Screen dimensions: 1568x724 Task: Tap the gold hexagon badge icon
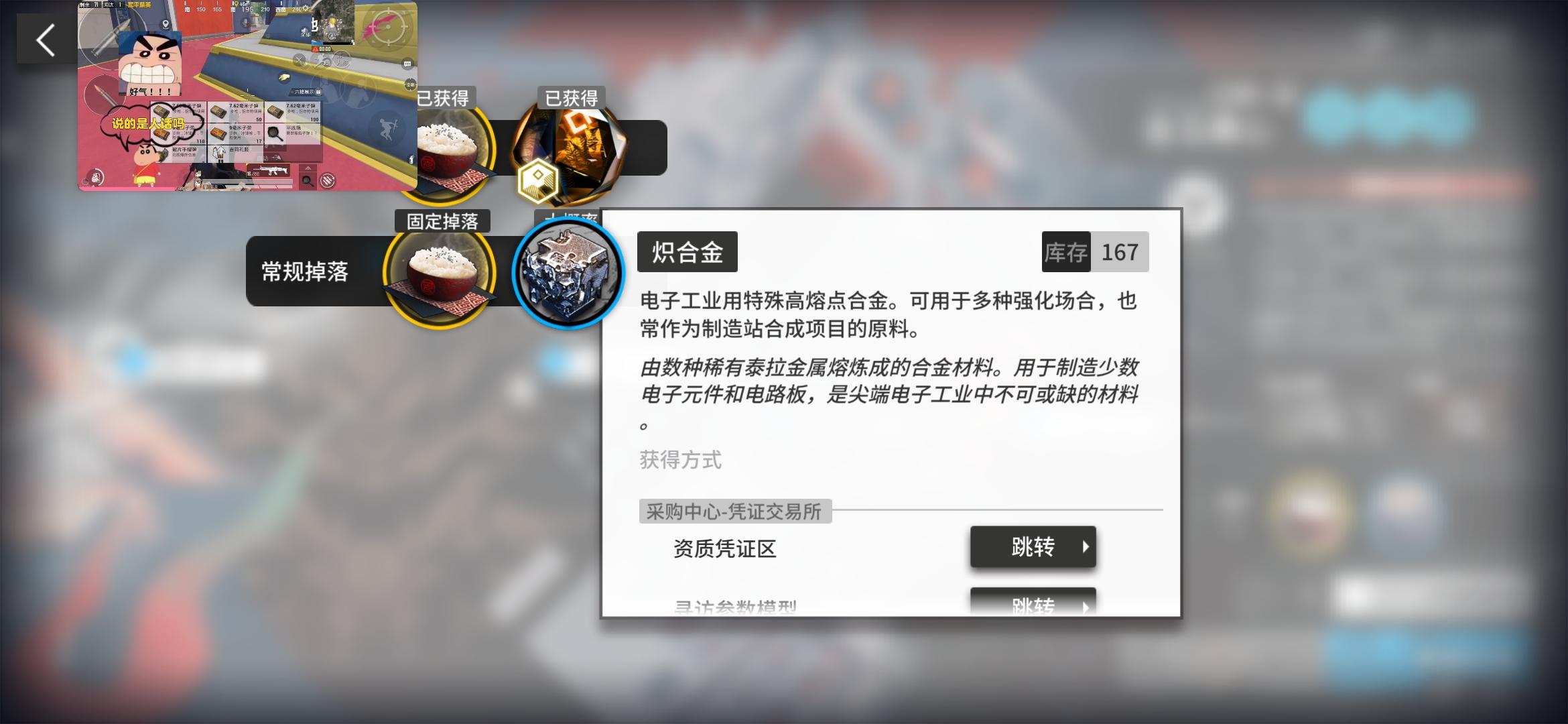[x=537, y=180]
